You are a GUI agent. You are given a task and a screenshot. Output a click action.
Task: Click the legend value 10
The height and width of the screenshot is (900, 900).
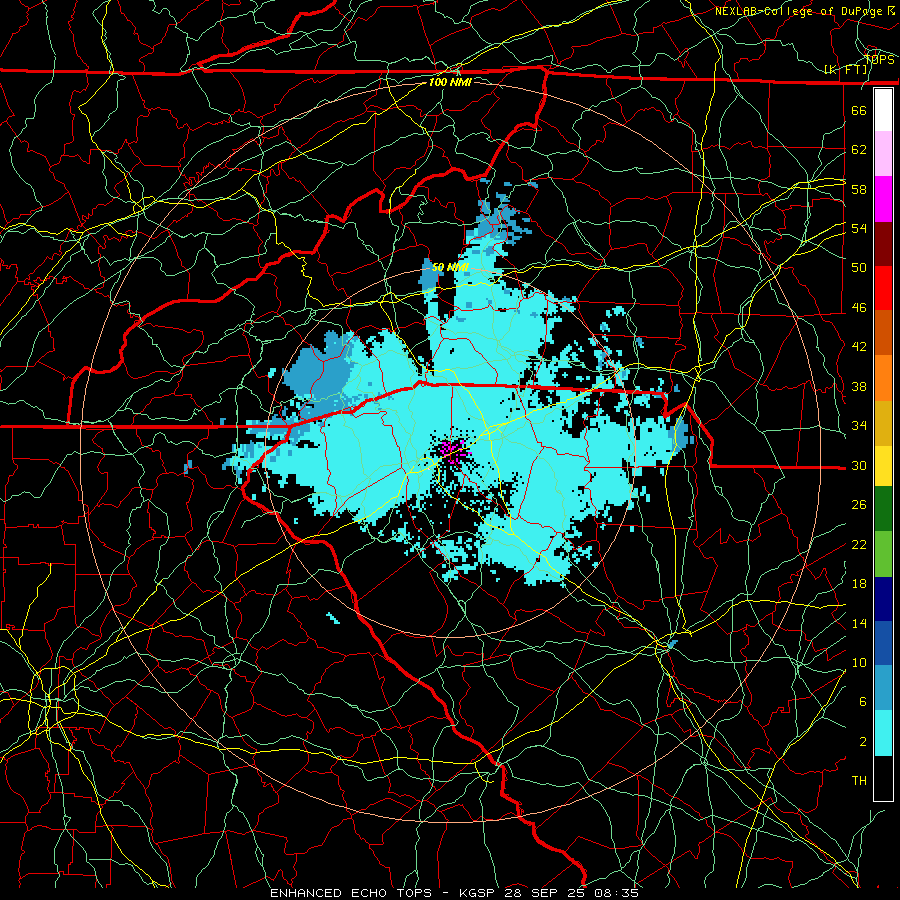859,663
